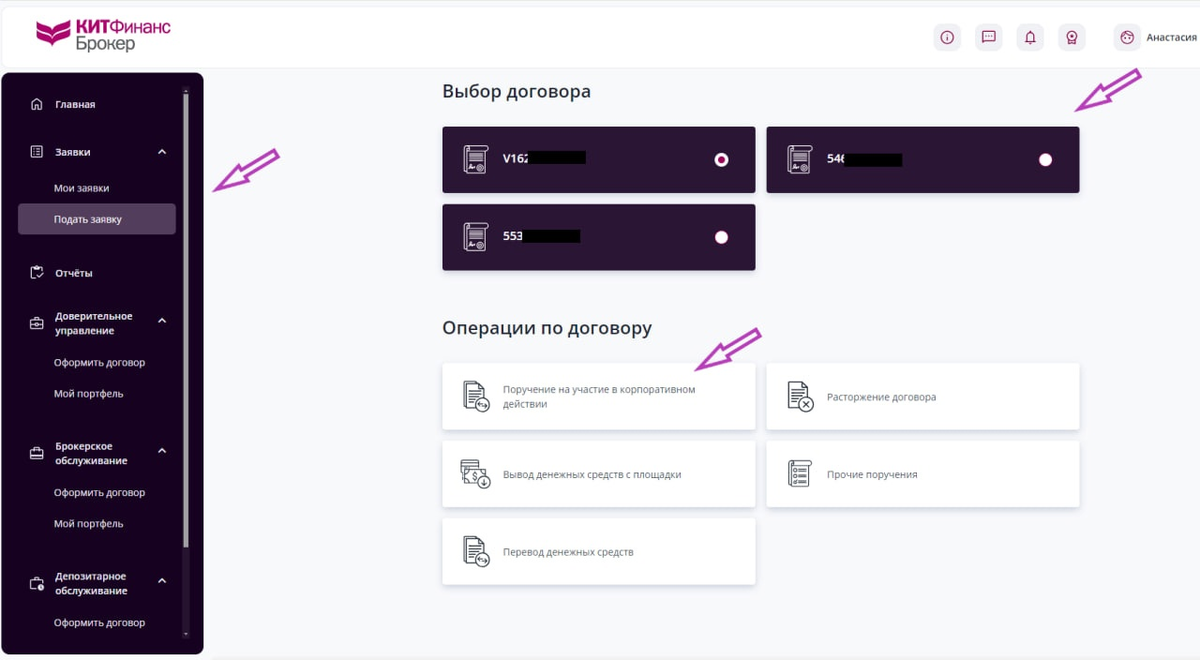The width and height of the screenshot is (1200, 660).
Task: Collapse the Брокерское обслуживание chevron
Action: click(162, 451)
